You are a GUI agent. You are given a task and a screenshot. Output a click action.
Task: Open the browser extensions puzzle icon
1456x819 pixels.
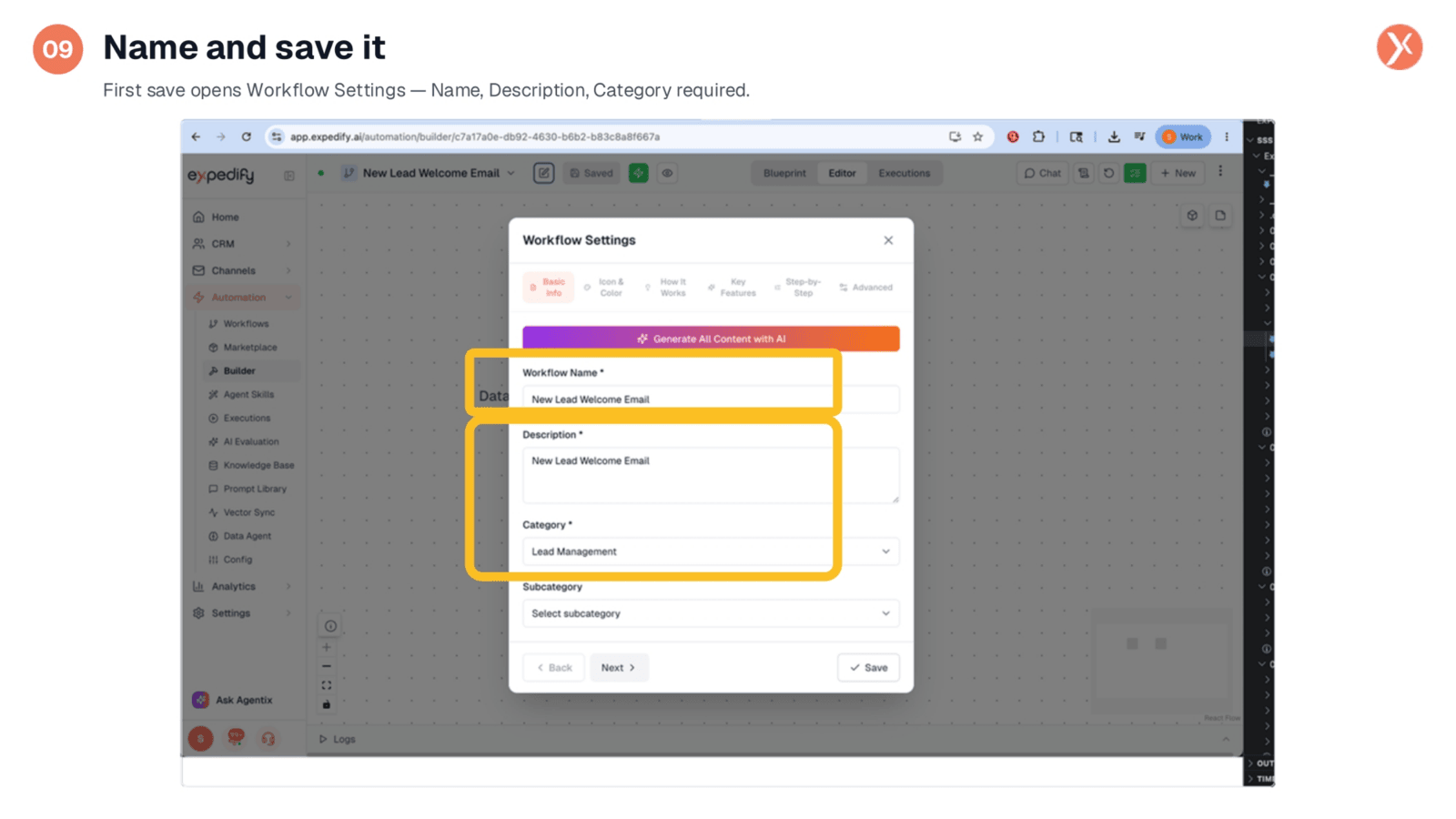point(1038,136)
